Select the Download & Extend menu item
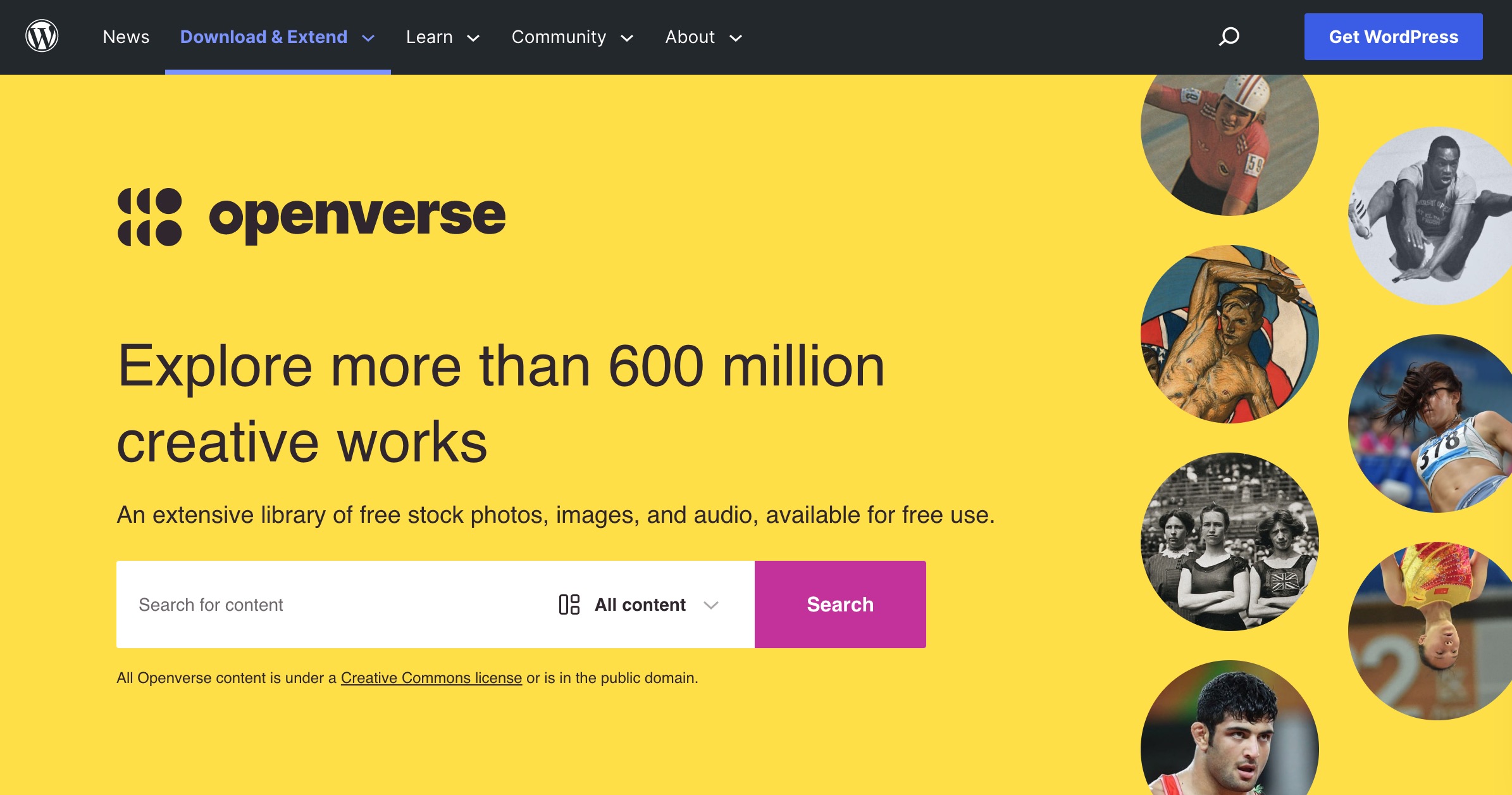The height and width of the screenshot is (795, 1512). coord(263,37)
